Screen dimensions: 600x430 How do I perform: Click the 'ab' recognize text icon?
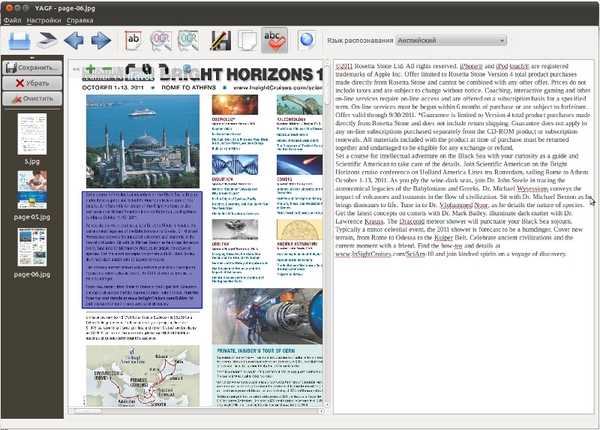point(132,41)
